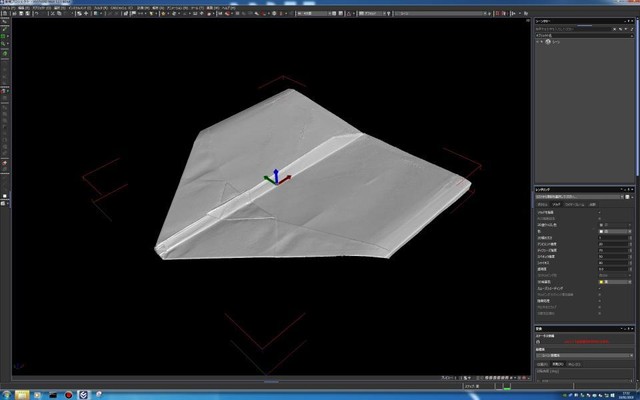The height and width of the screenshot is (400, 640).
Task: Click the blue Z-axis arrow of the transform gizmo
Action: click(277, 172)
